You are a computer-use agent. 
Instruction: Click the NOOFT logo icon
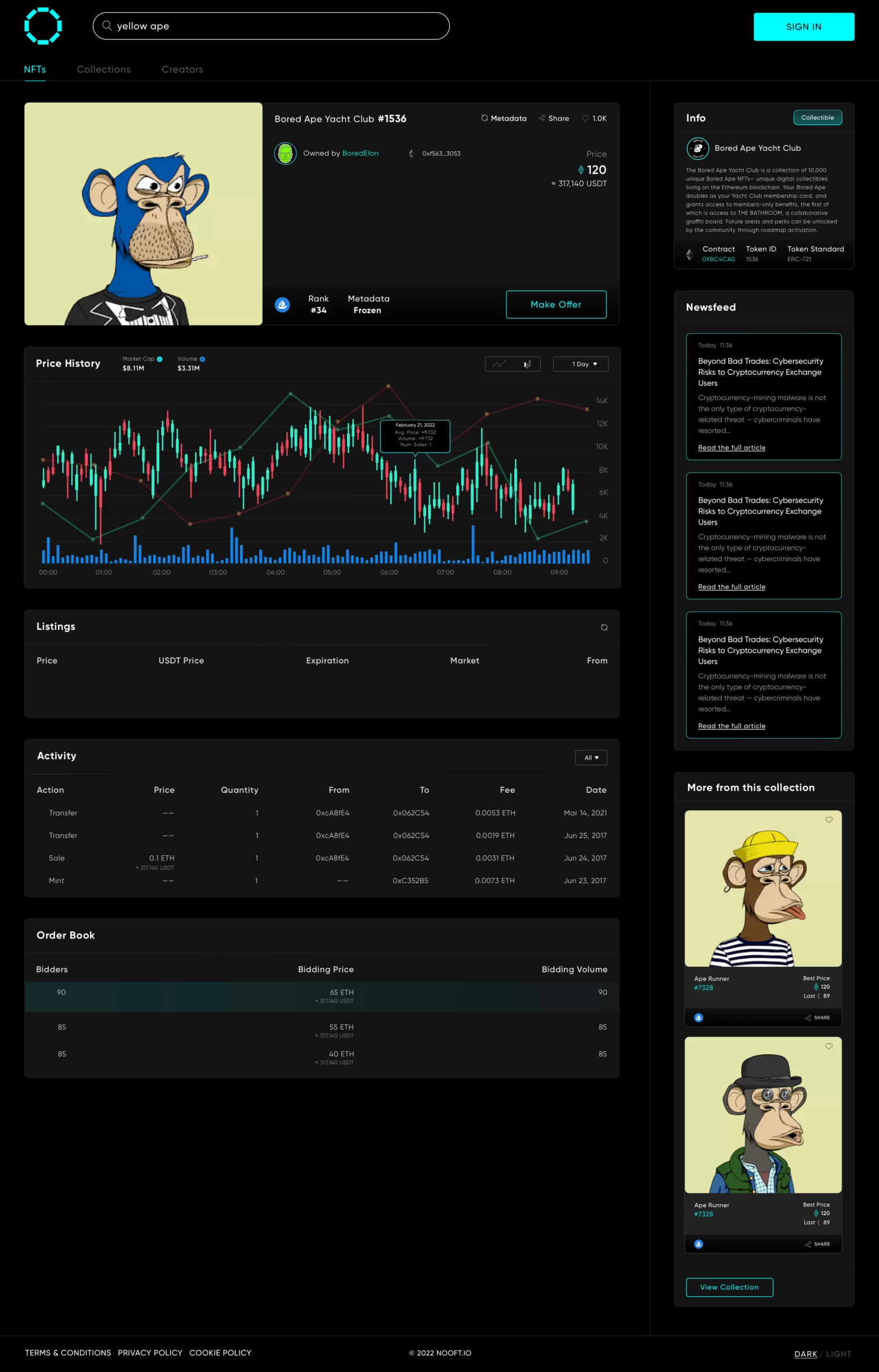click(x=43, y=26)
